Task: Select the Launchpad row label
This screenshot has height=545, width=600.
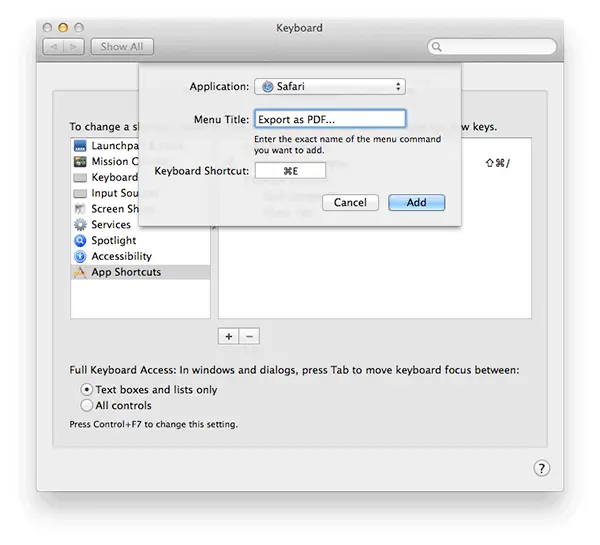Action: coord(115,146)
